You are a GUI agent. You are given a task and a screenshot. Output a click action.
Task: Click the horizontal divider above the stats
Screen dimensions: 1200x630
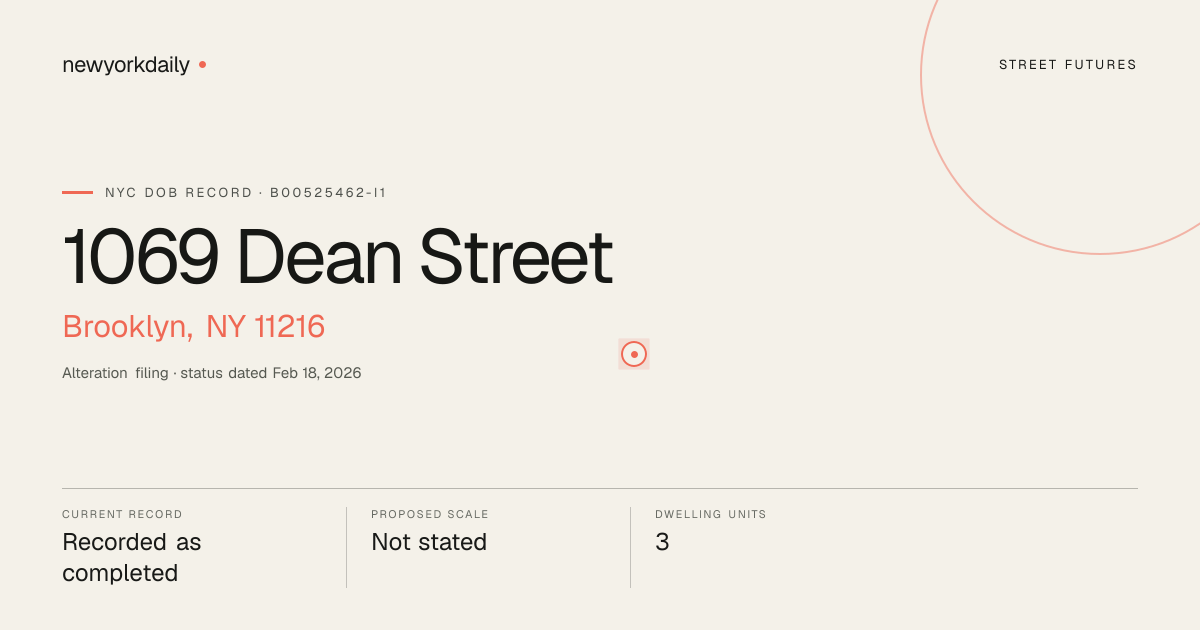600,488
